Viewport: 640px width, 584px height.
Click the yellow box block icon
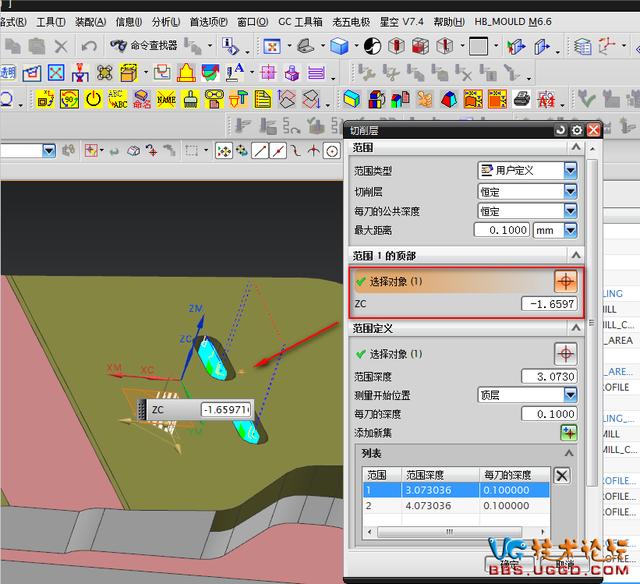click(x=128, y=73)
